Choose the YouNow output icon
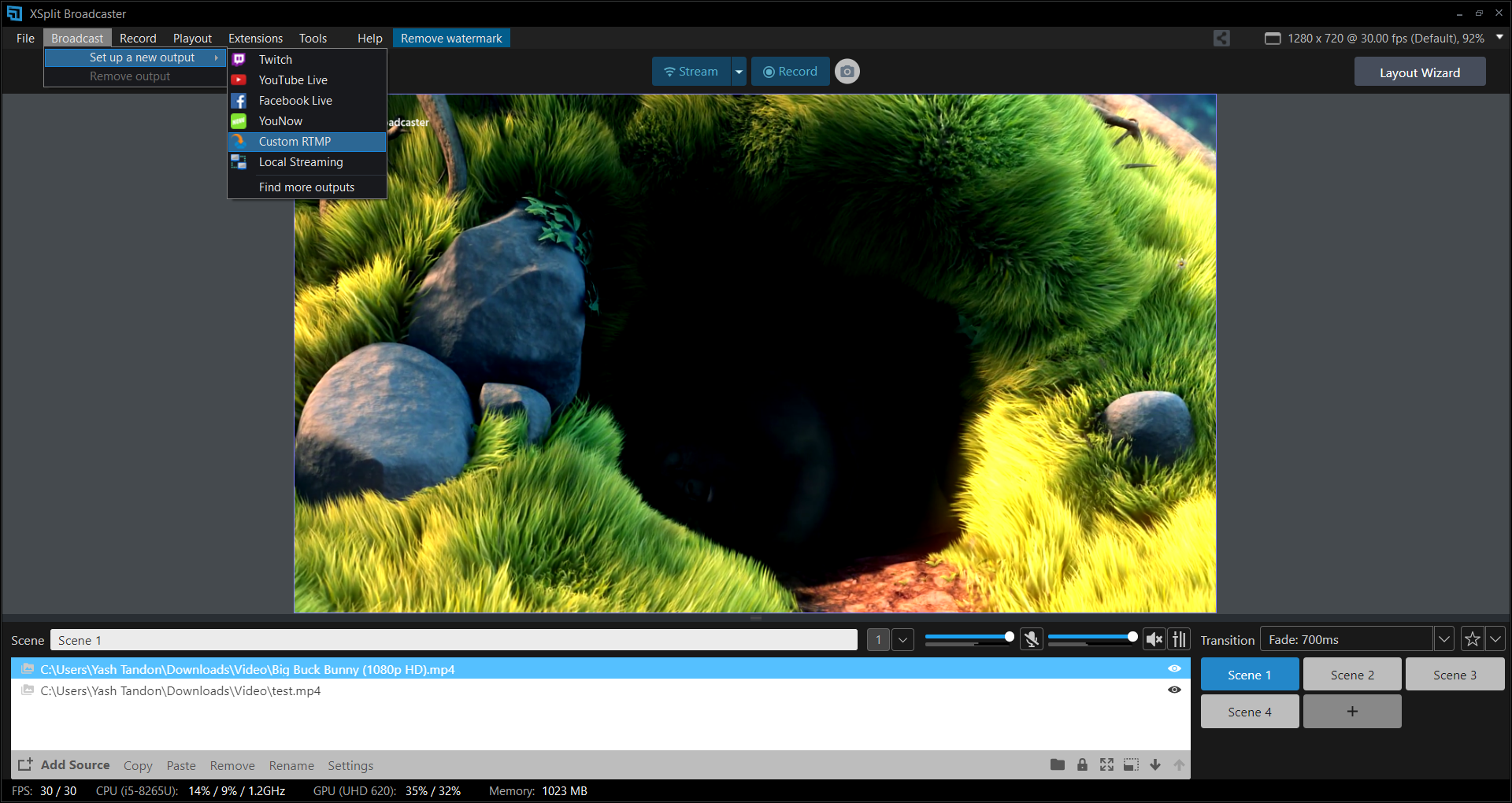 [239, 120]
